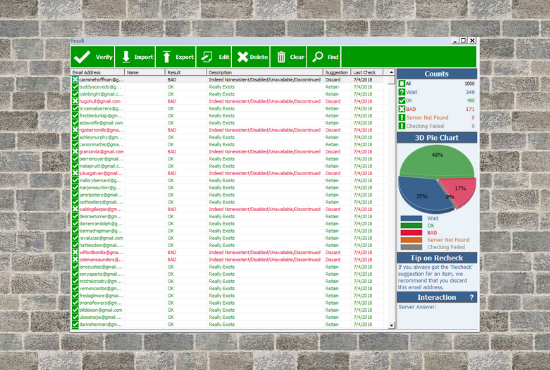
Task: Click the list scrollbar up arrow
Action: [x=391, y=72]
